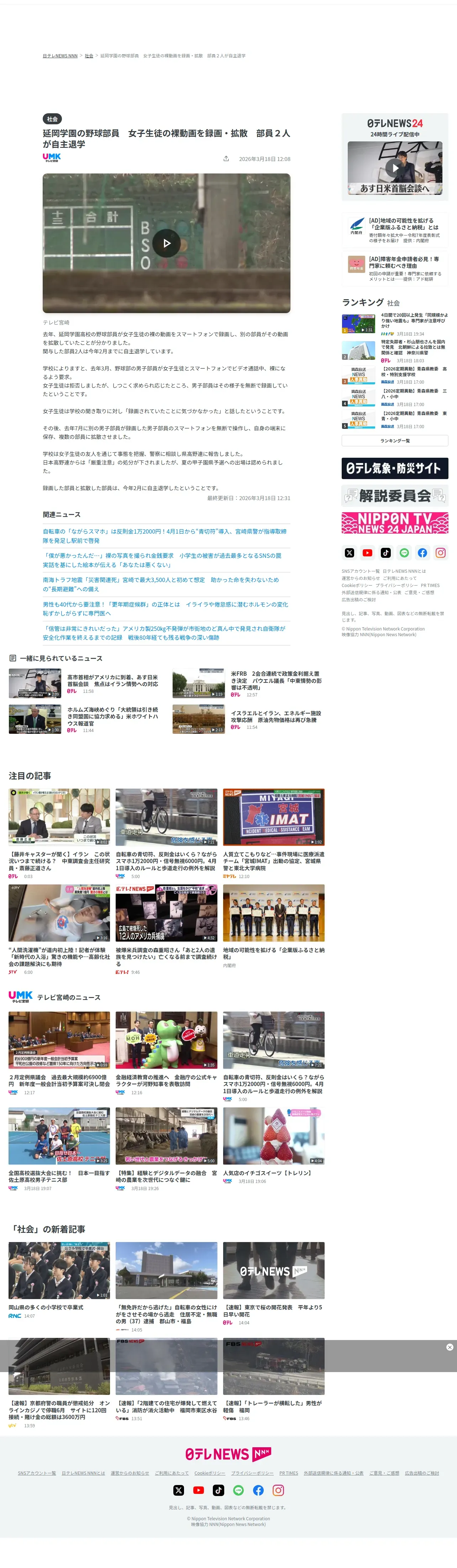Screen dimensions: 457x1568
Task: Play the main article video
Action: pyautogui.click(x=166, y=244)
